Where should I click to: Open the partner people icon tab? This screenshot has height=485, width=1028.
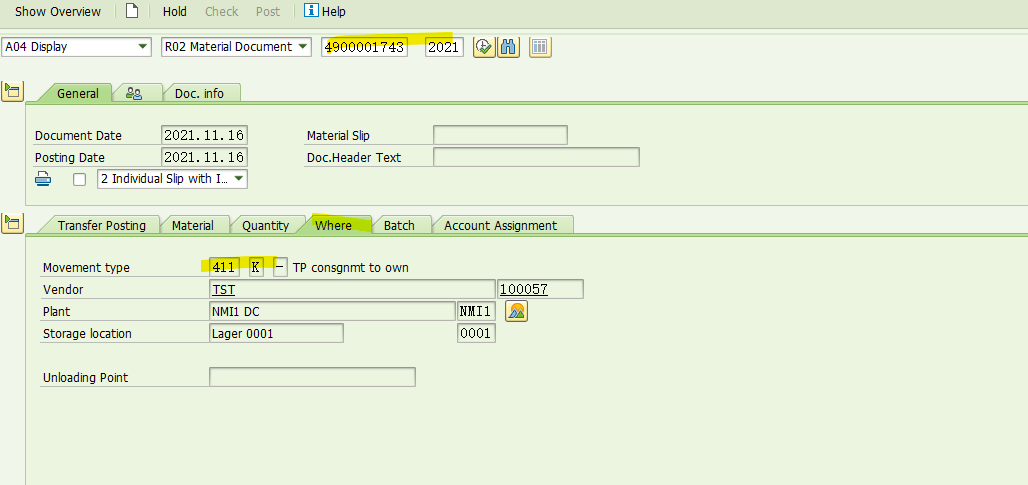(134, 94)
